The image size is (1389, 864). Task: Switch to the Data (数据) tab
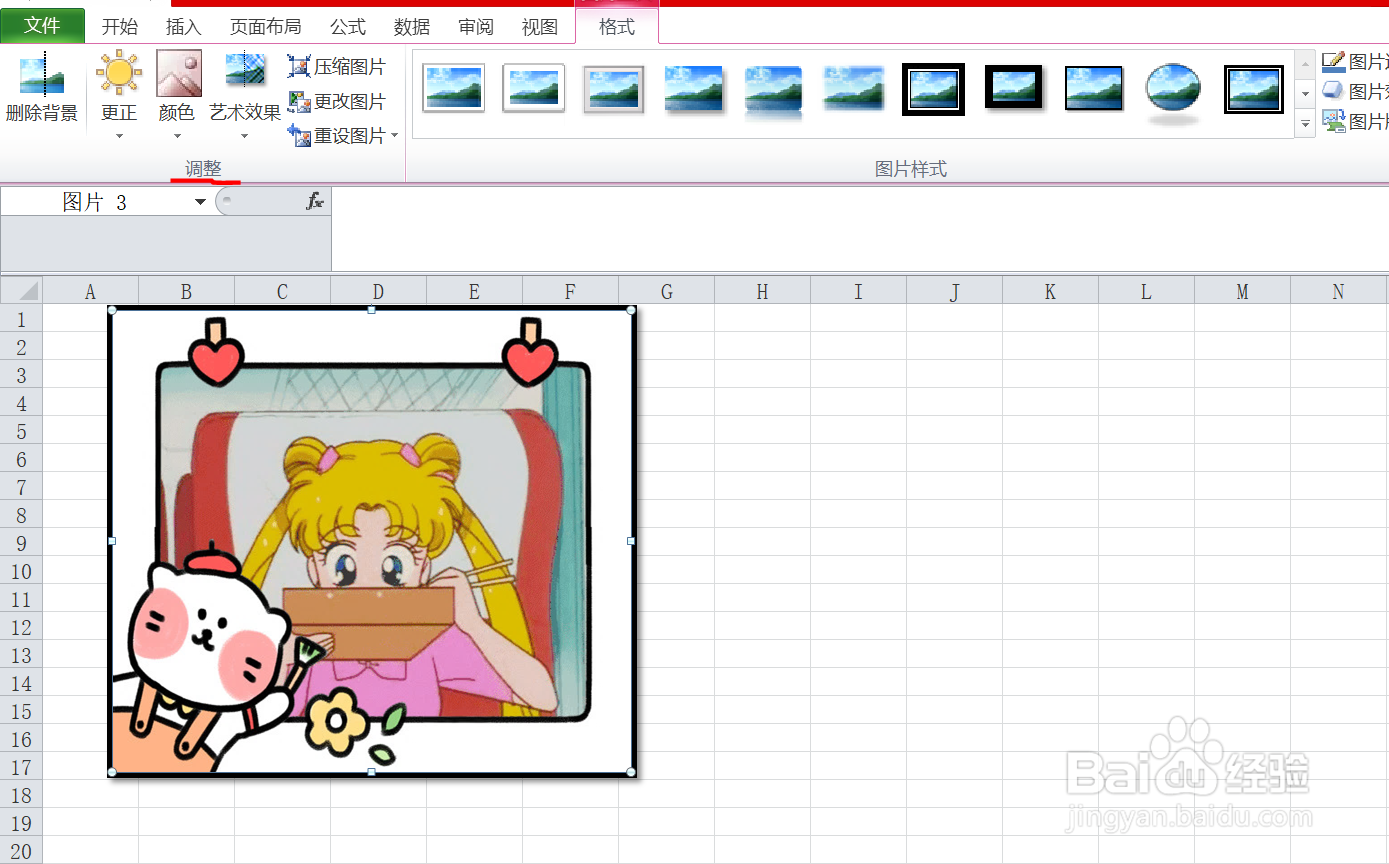[x=412, y=27]
